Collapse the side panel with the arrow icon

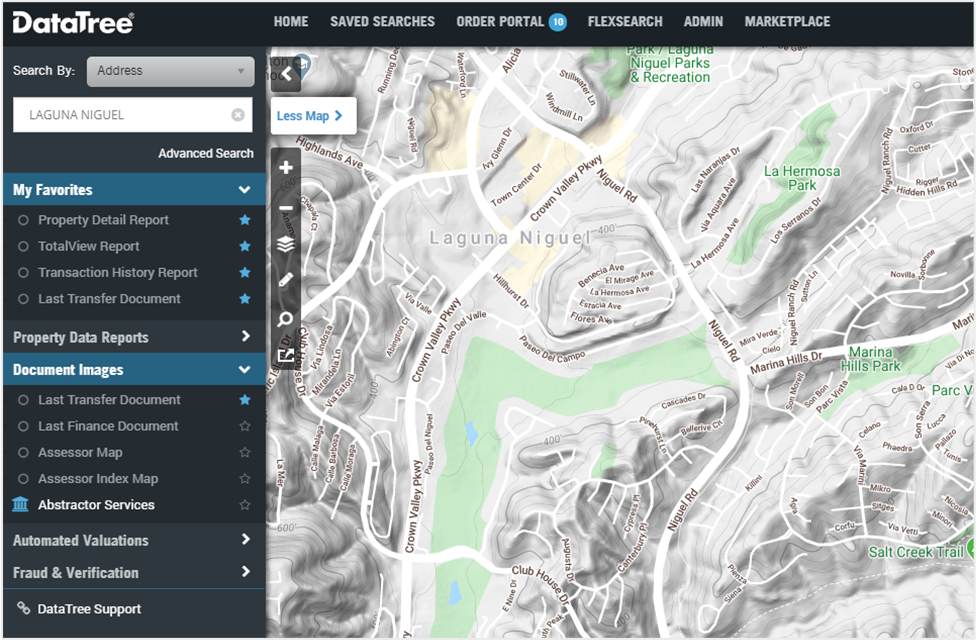[x=285, y=74]
